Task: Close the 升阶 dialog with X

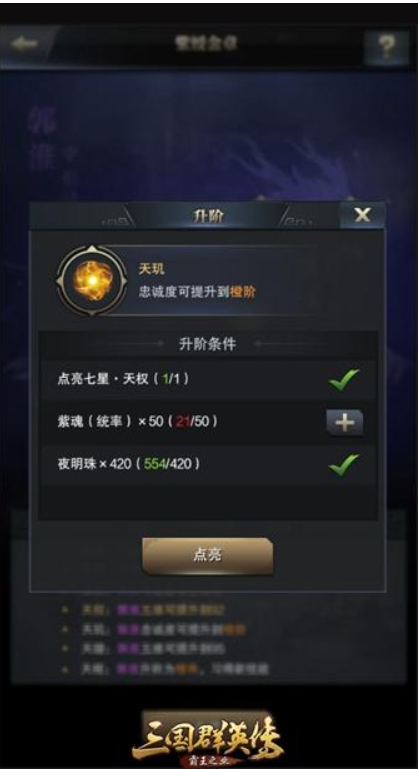Action: (x=362, y=215)
